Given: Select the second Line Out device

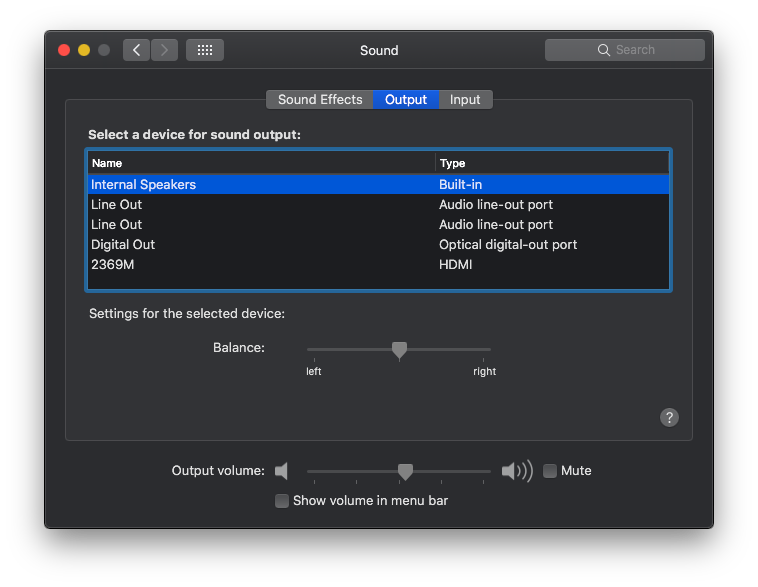Looking at the screenshot, I should click(x=379, y=224).
